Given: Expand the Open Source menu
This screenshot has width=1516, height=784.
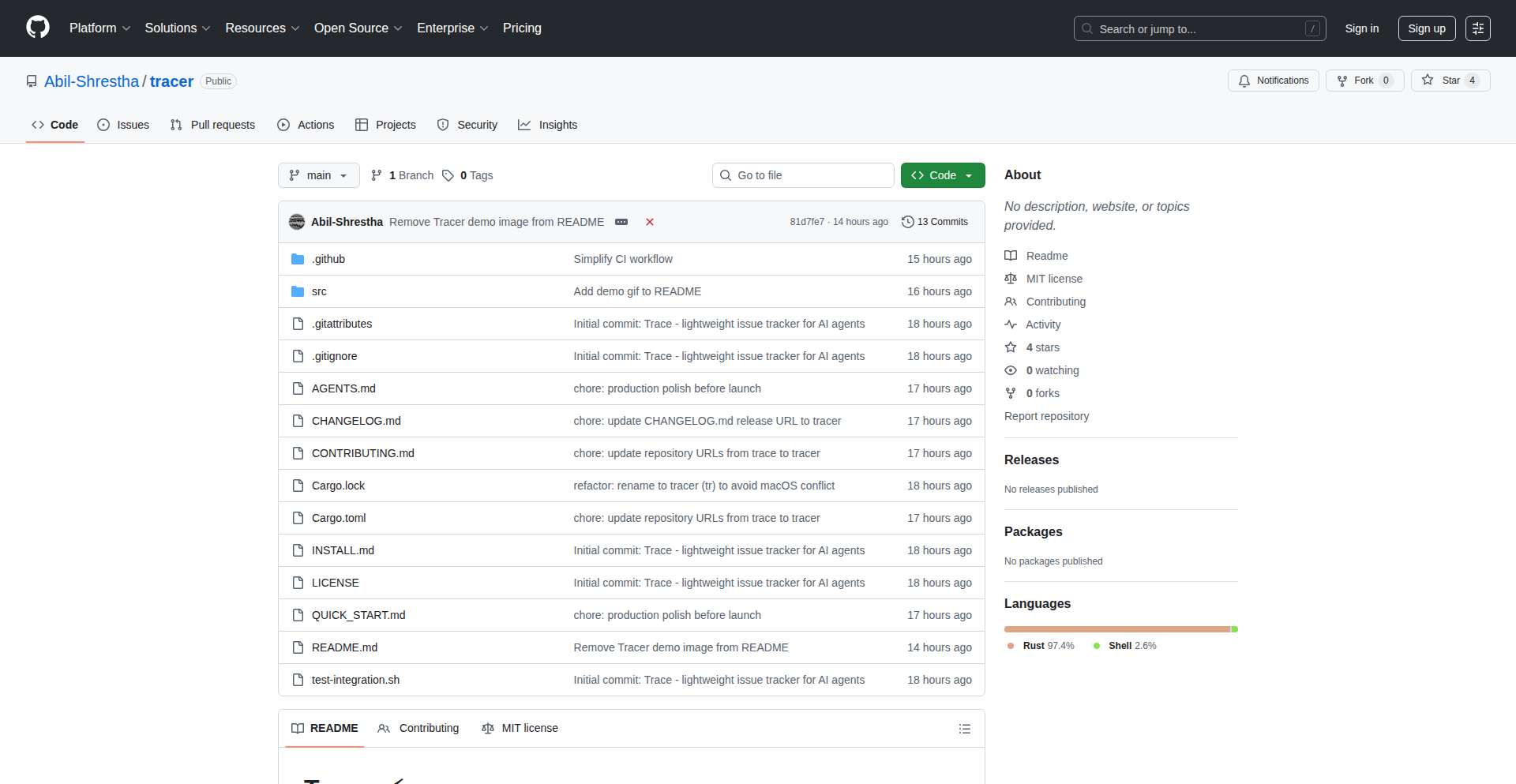Looking at the screenshot, I should [358, 28].
